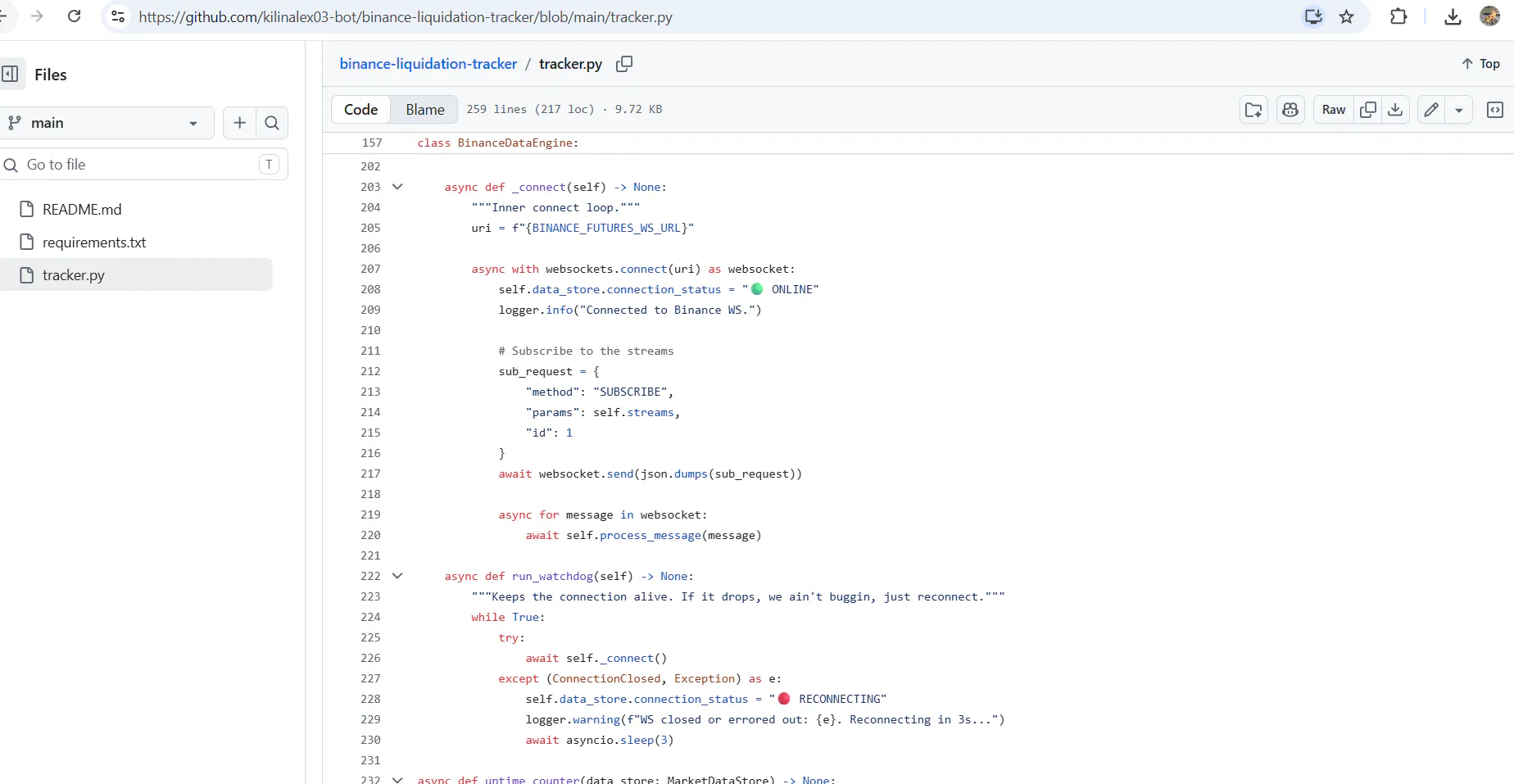The width and height of the screenshot is (1514, 784).
Task: Click self.streams symbol on line 214
Action: point(634,412)
